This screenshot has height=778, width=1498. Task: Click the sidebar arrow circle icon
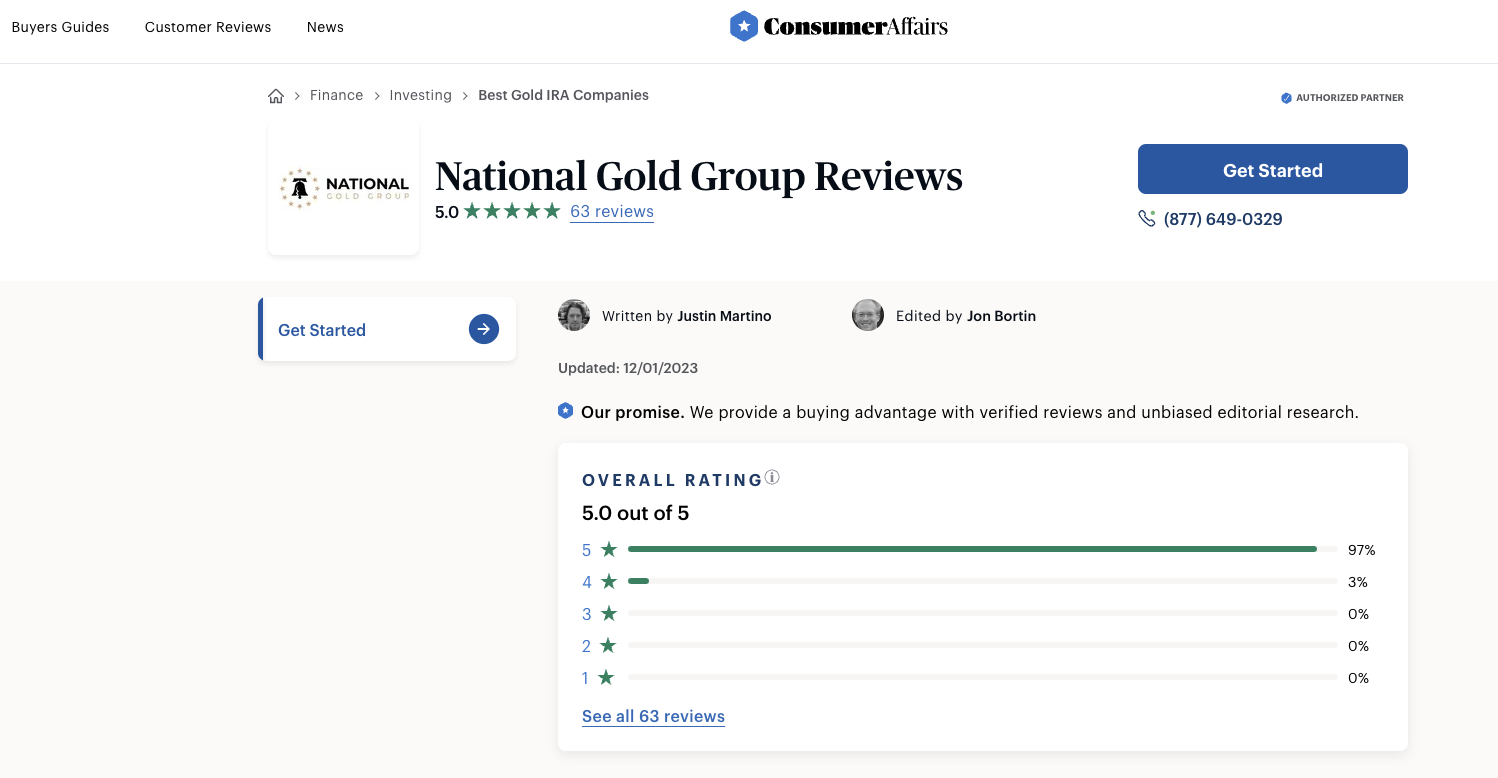point(484,329)
